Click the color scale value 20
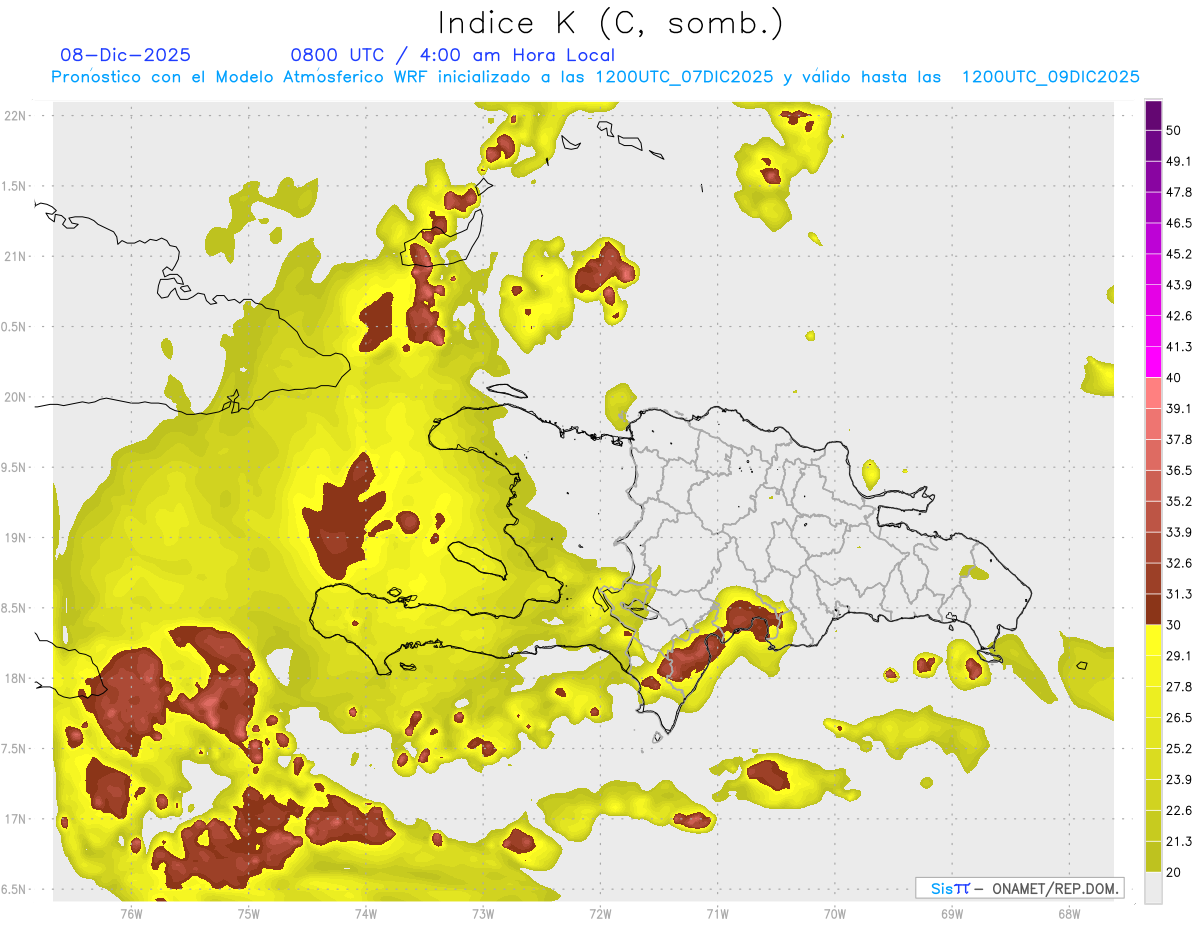The height and width of the screenshot is (927, 1200). (x=1173, y=873)
